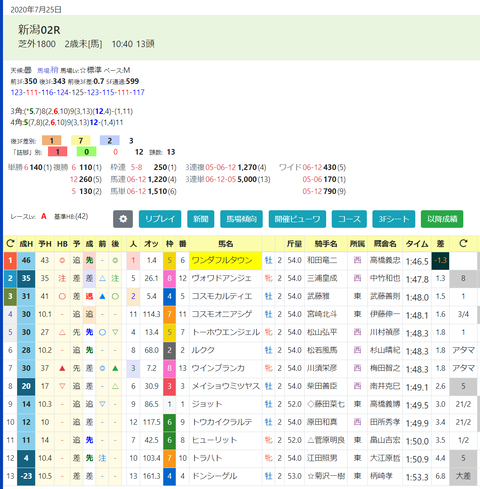This screenshot has height=489, width=480.
Task: Sort by オッ odds column header
Action: (x=151, y=244)
